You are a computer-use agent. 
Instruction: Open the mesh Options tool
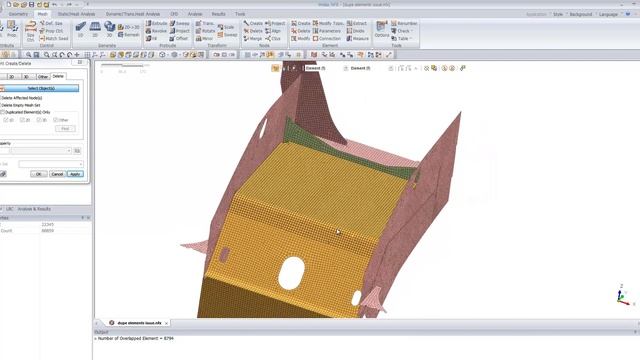(x=382, y=29)
